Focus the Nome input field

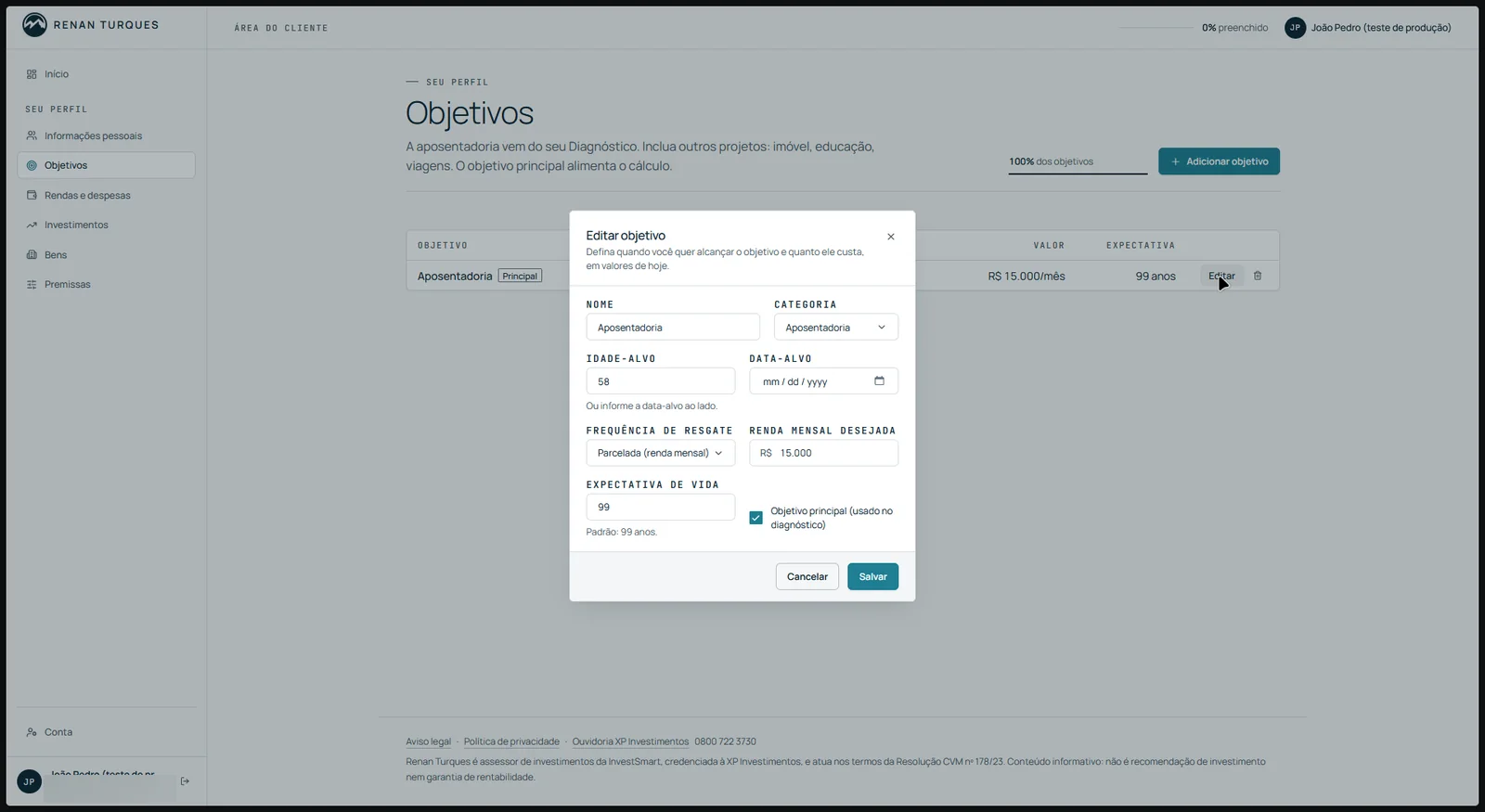pos(673,328)
